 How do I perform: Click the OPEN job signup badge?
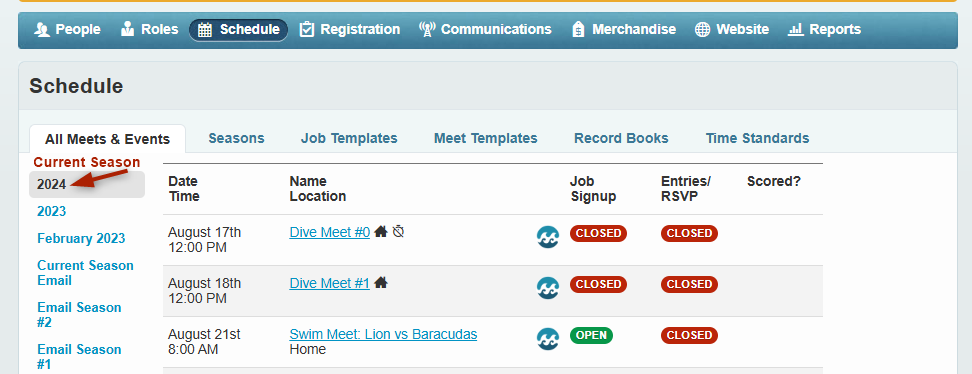pos(591,335)
